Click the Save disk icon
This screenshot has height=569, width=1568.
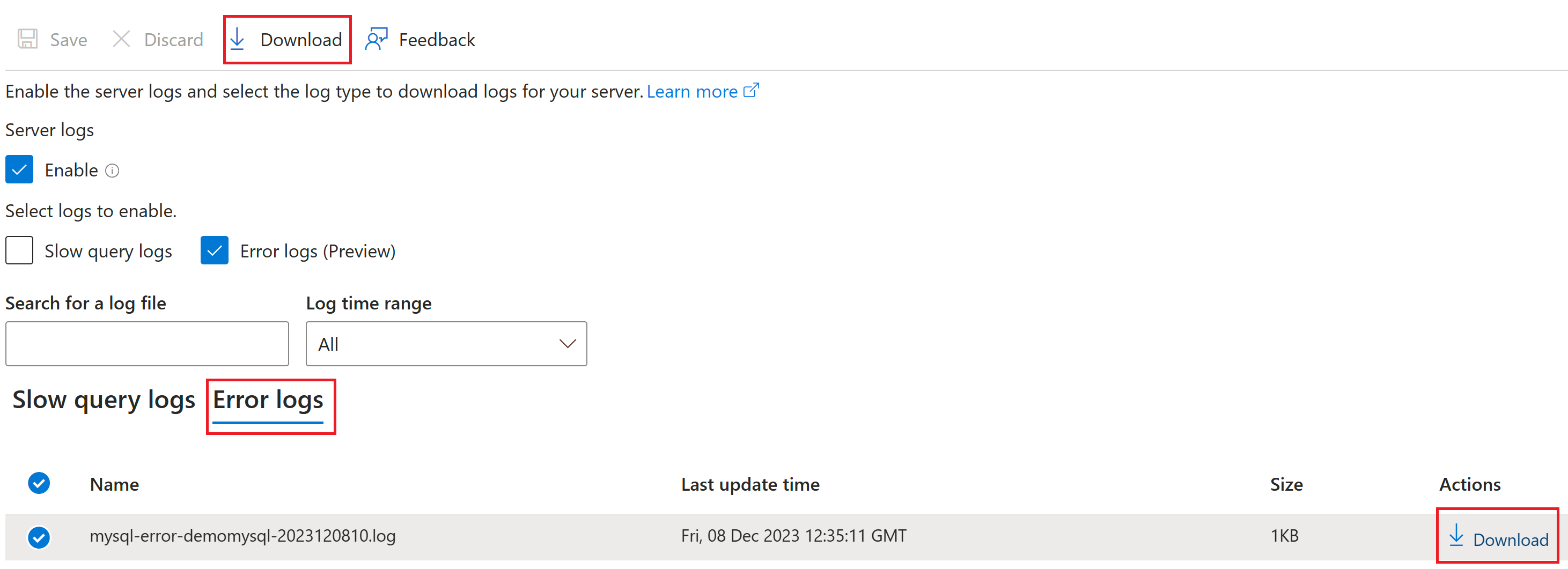click(27, 40)
